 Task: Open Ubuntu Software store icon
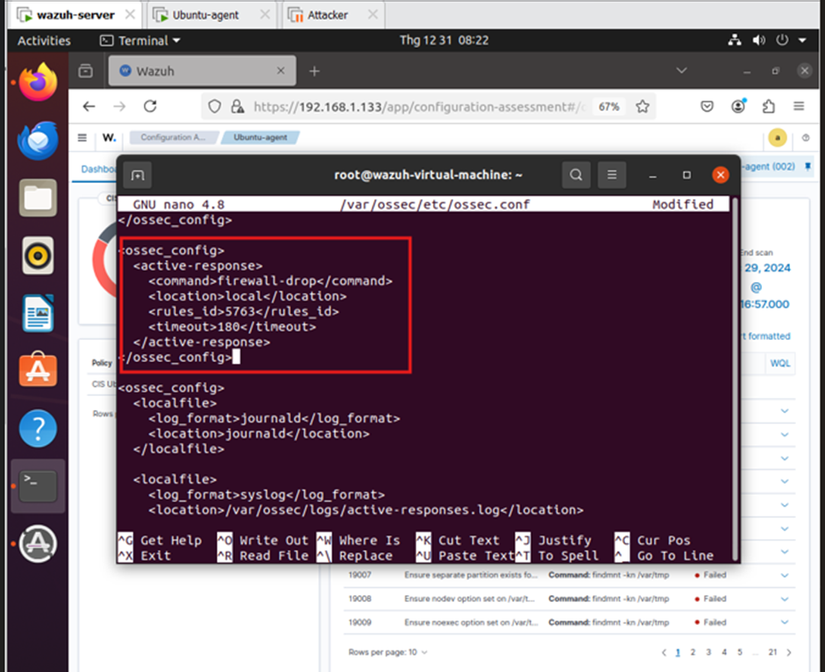coord(38,370)
